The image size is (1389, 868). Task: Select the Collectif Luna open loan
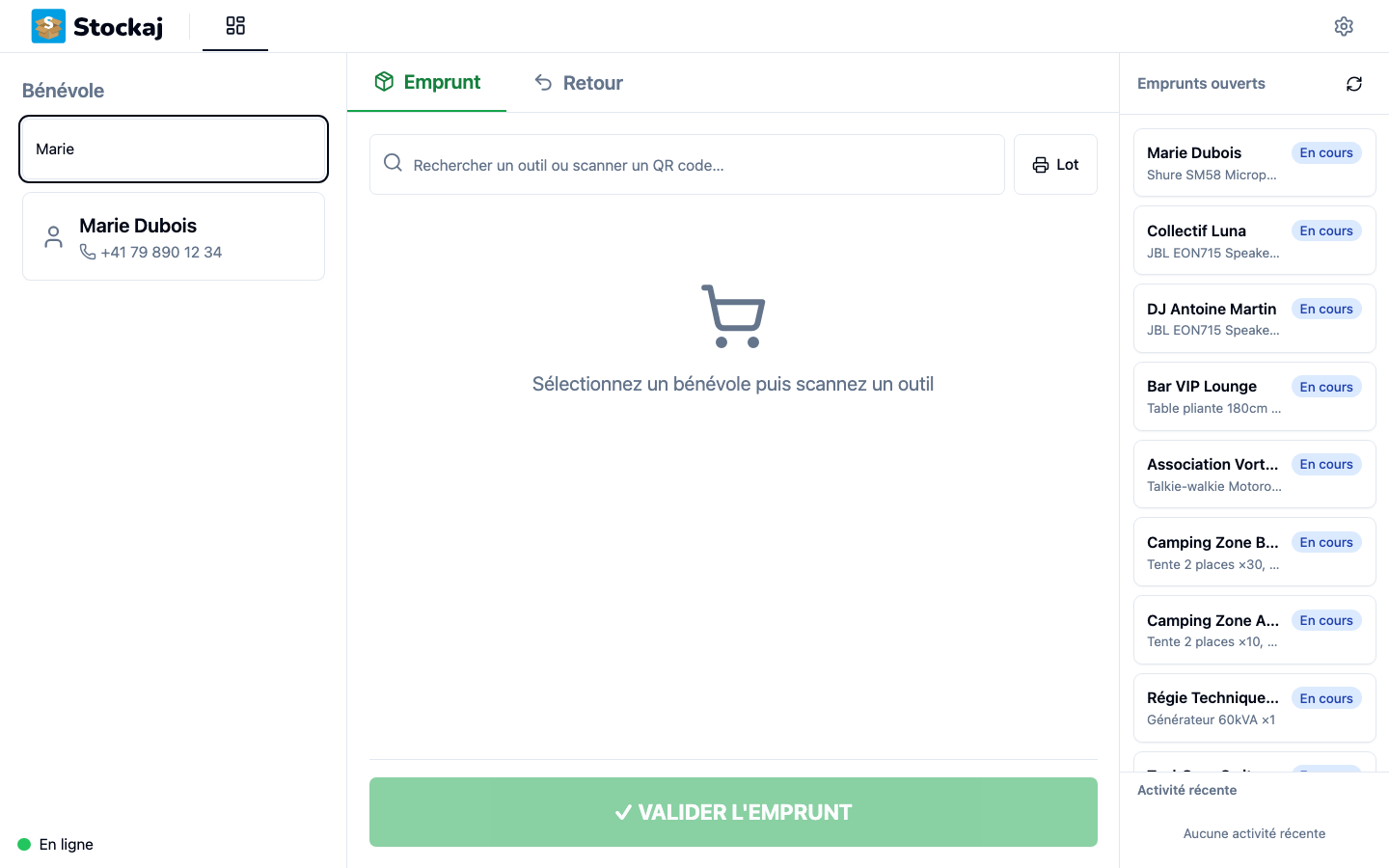(1254, 240)
